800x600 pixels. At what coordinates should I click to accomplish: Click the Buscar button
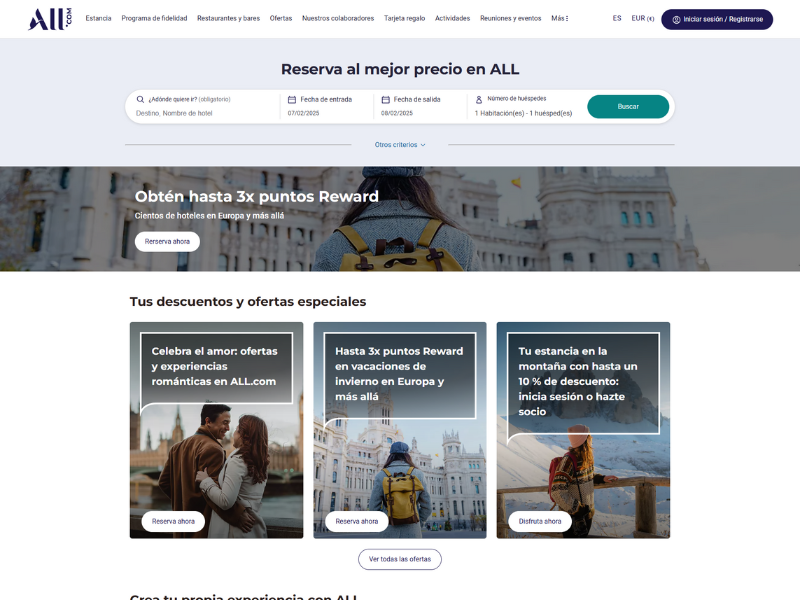pos(628,107)
